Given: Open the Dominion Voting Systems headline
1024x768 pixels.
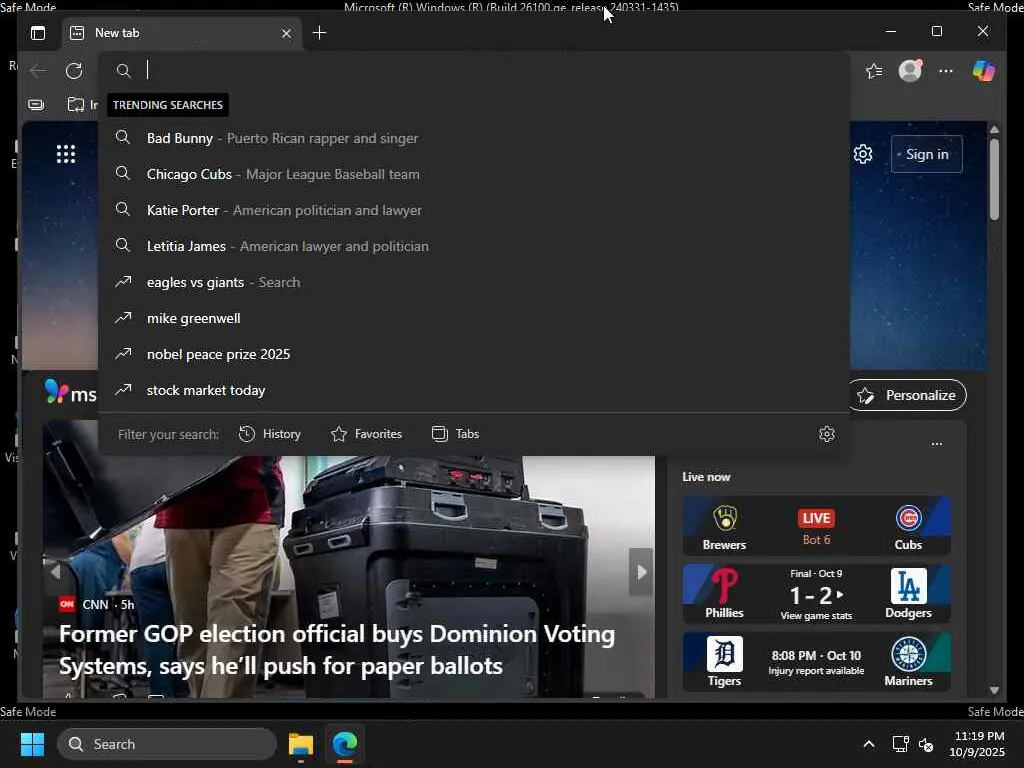Looking at the screenshot, I should (337, 650).
